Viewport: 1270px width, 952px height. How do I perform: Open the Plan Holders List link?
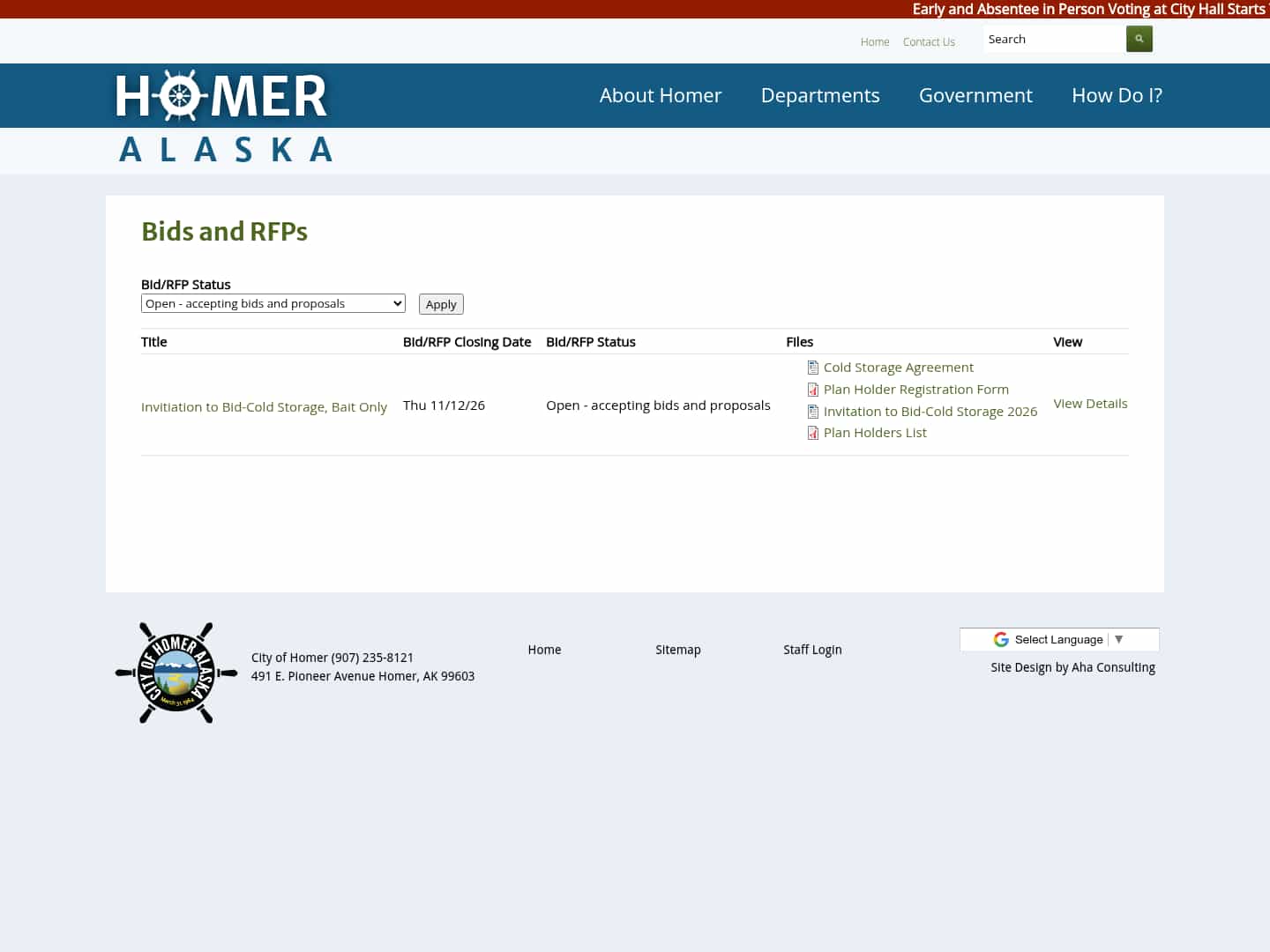(875, 433)
